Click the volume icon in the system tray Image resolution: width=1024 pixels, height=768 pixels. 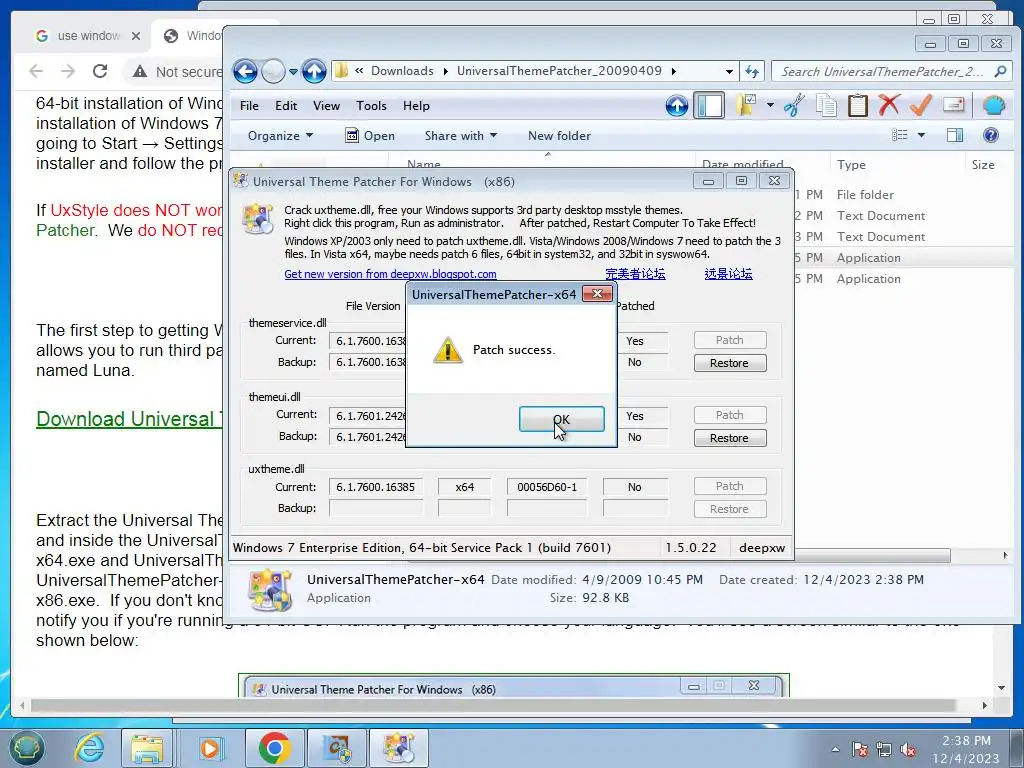pyautogui.click(x=908, y=750)
